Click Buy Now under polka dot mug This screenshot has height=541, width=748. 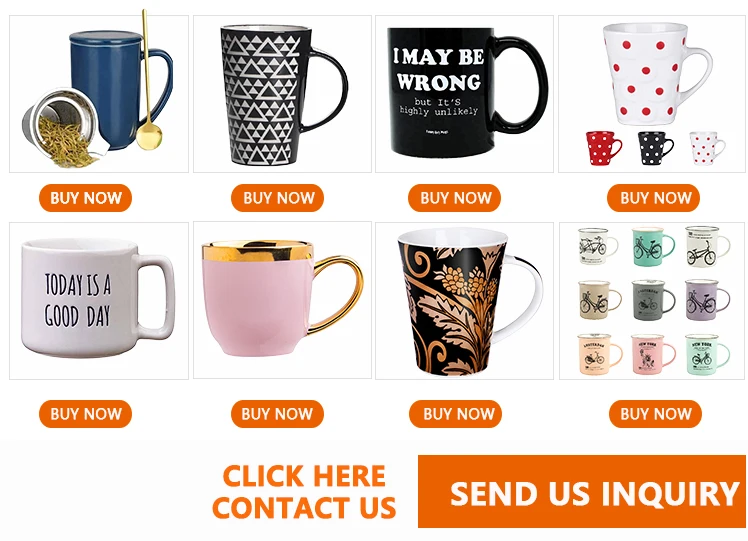[654, 198]
